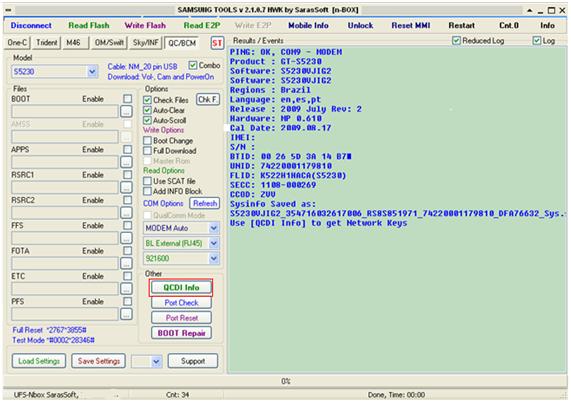Enable Add INFO Block option
The image size is (571, 402).
pyautogui.click(x=147, y=191)
